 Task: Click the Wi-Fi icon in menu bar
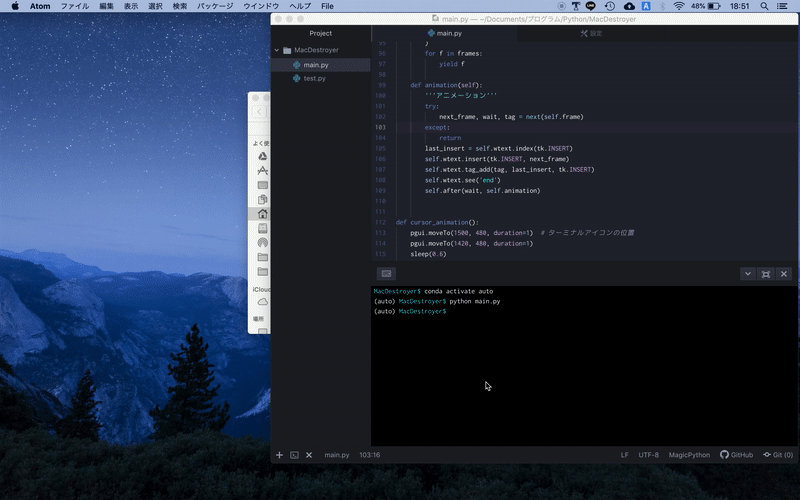tap(679, 6)
